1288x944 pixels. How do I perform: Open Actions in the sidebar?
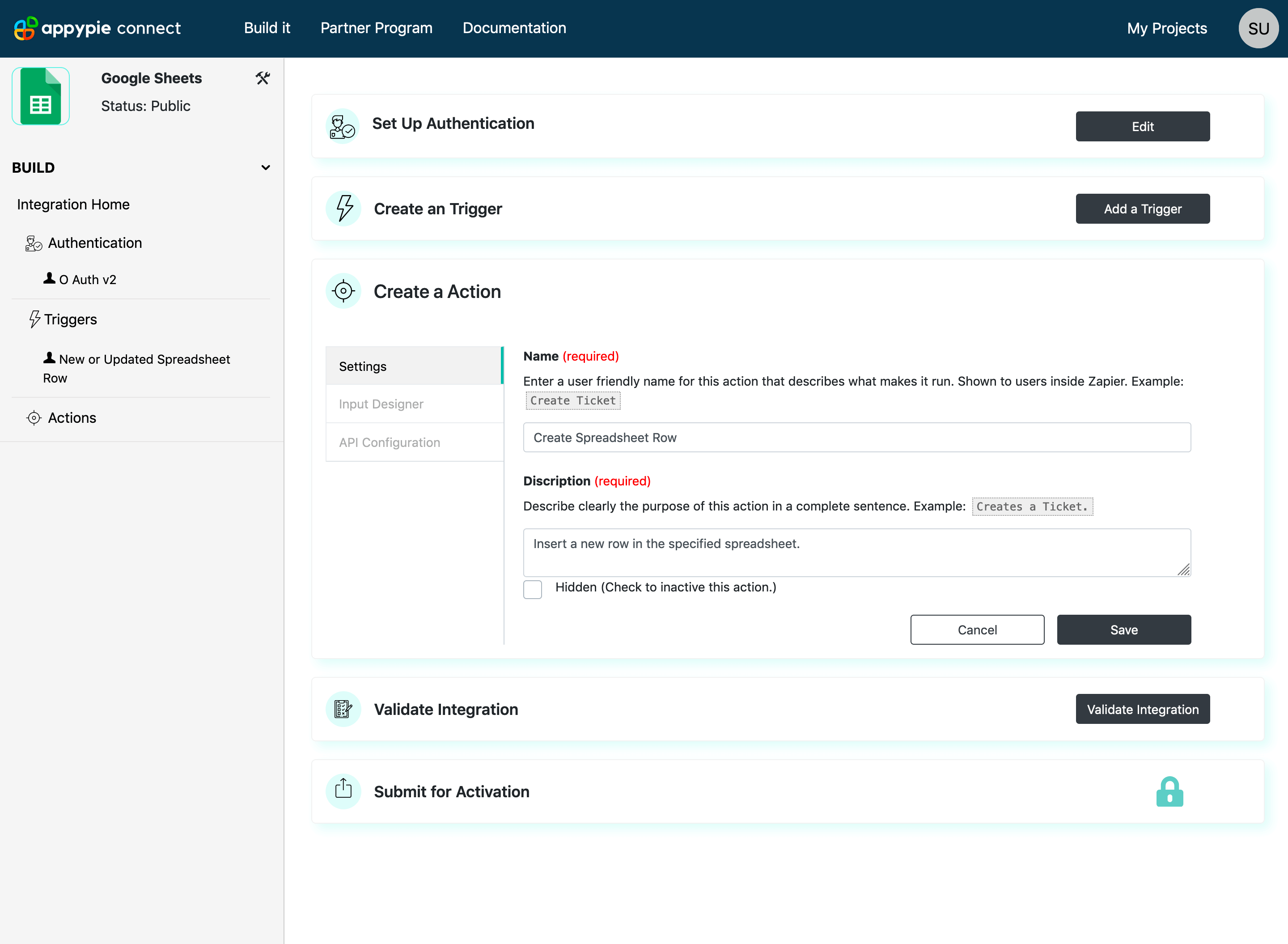pos(72,418)
